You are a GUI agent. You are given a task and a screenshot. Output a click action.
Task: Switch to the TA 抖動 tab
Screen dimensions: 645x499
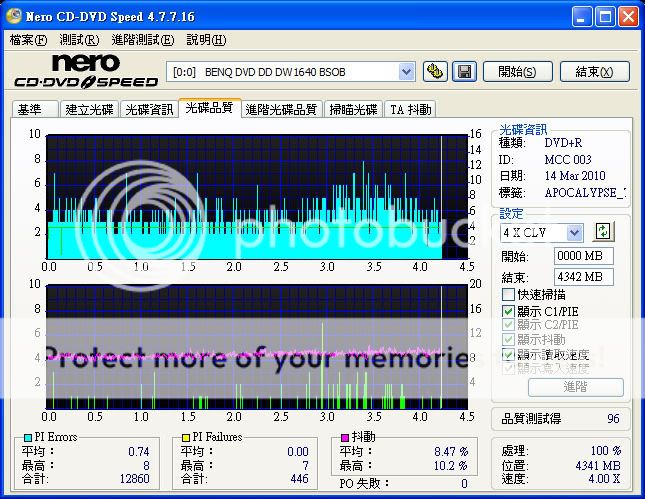click(x=411, y=109)
